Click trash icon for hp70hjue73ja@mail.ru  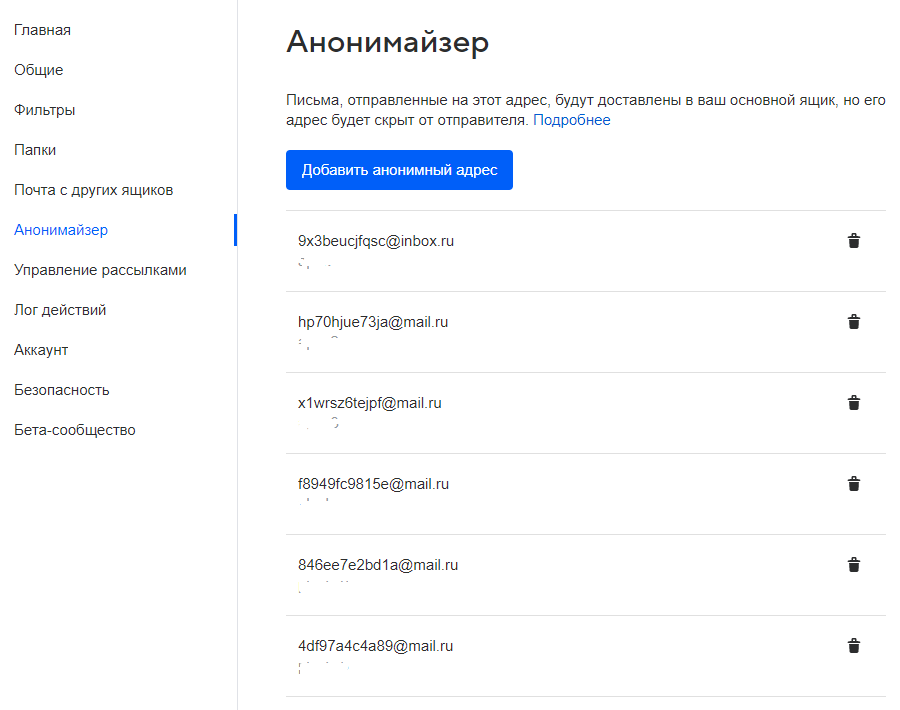point(853,322)
